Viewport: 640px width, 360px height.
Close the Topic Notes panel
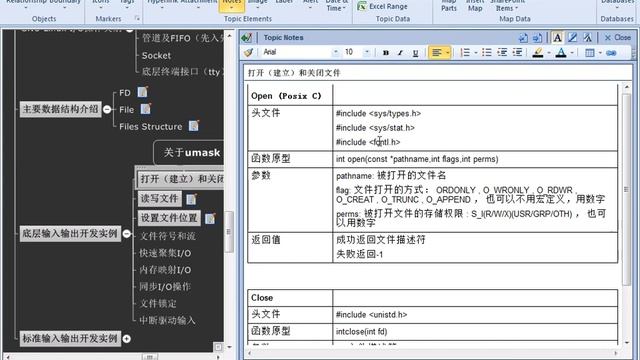coord(618,38)
